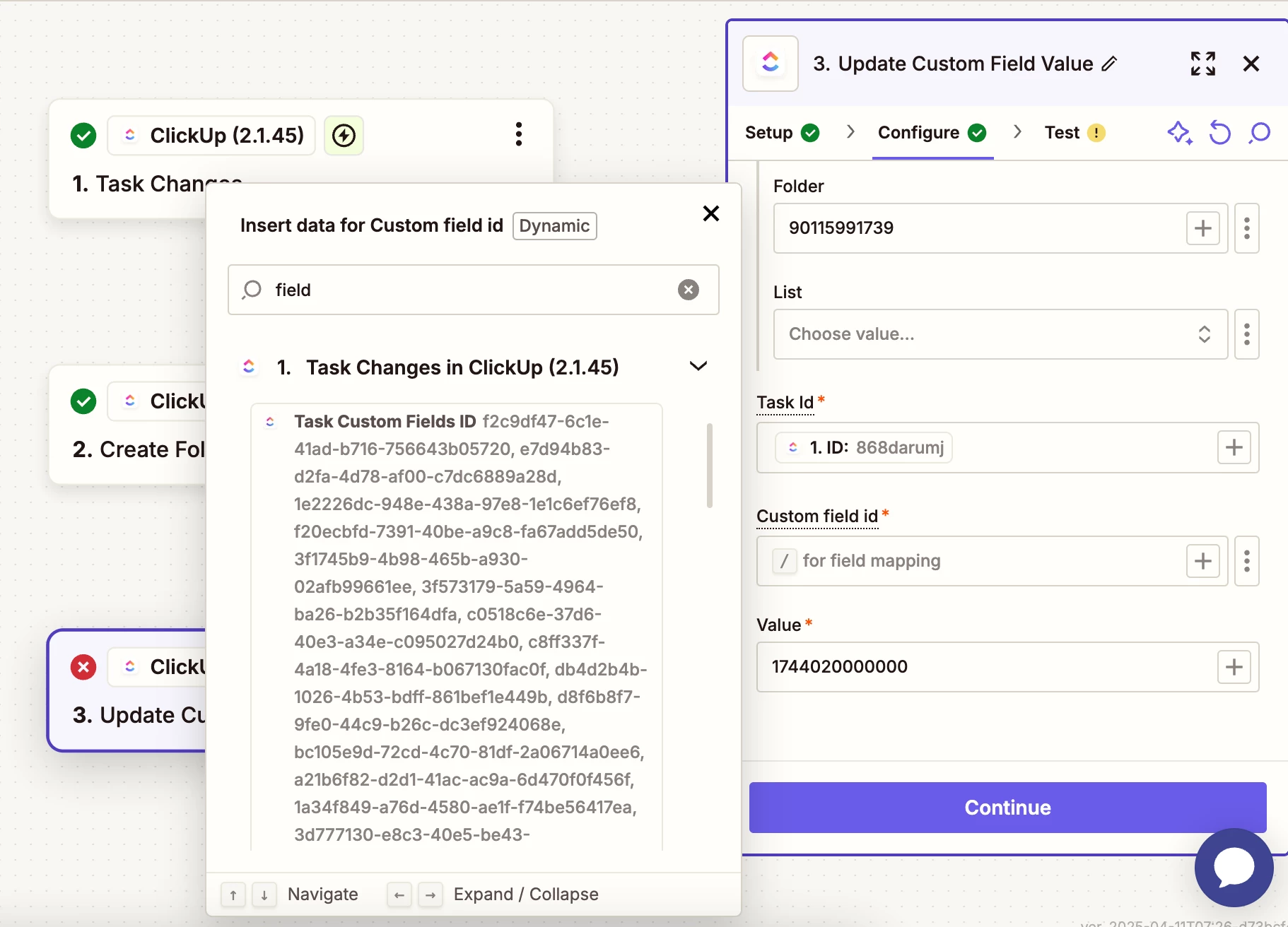The height and width of the screenshot is (927, 1288).
Task: Click the right arrow expand key hint
Action: click(x=431, y=894)
